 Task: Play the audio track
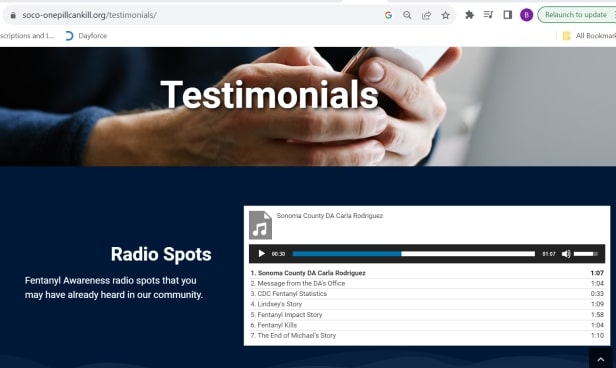pos(261,254)
